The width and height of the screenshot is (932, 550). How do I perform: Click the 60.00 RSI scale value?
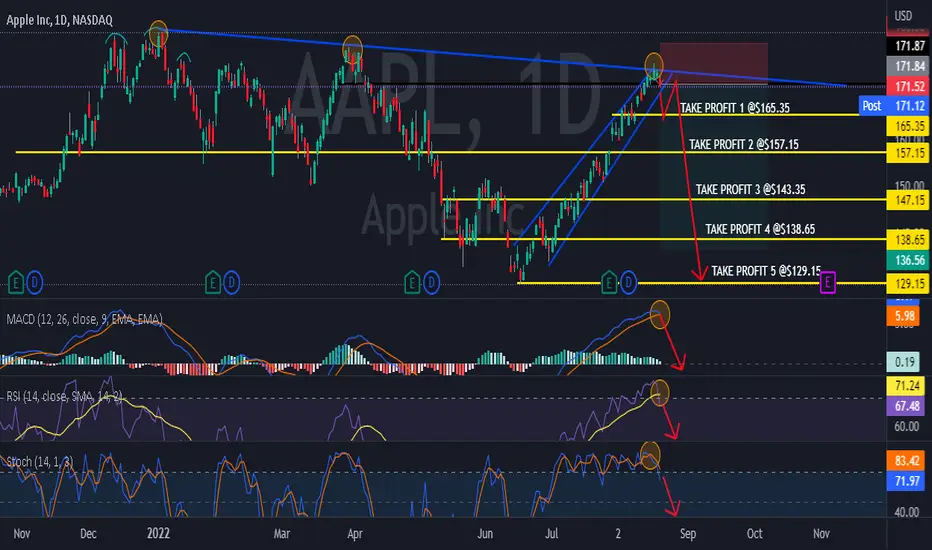pyautogui.click(x=906, y=426)
